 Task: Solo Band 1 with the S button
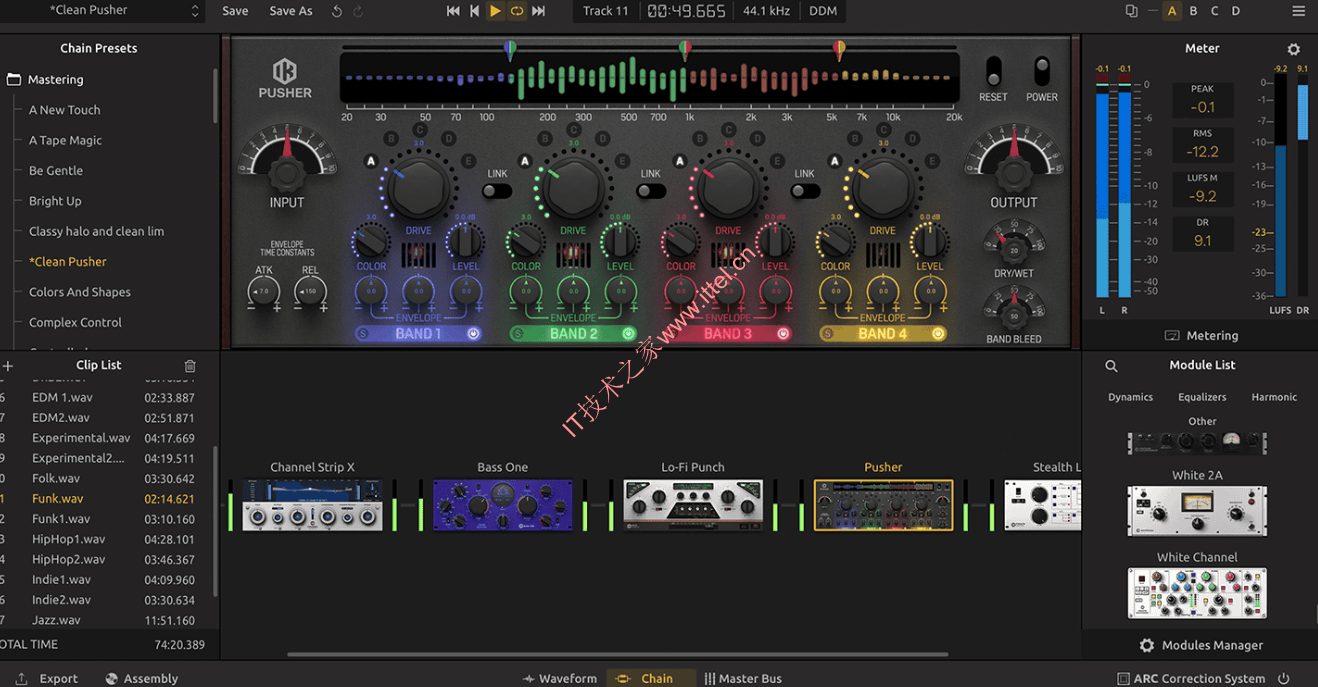(363, 333)
